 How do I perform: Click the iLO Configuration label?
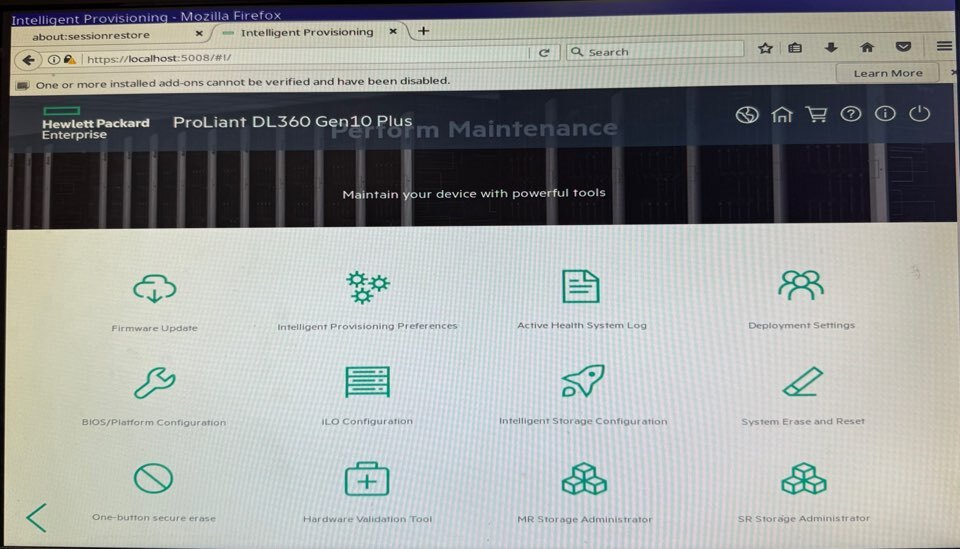367,421
